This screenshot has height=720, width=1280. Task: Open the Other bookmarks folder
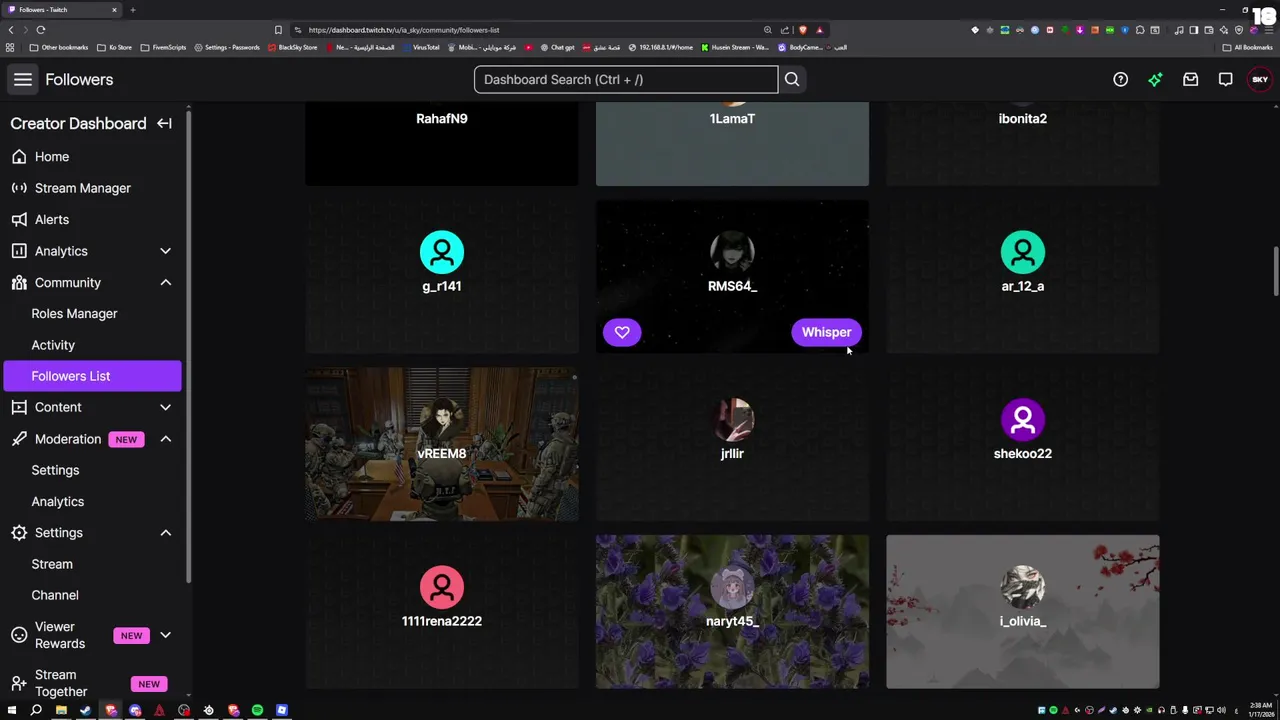click(59, 47)
